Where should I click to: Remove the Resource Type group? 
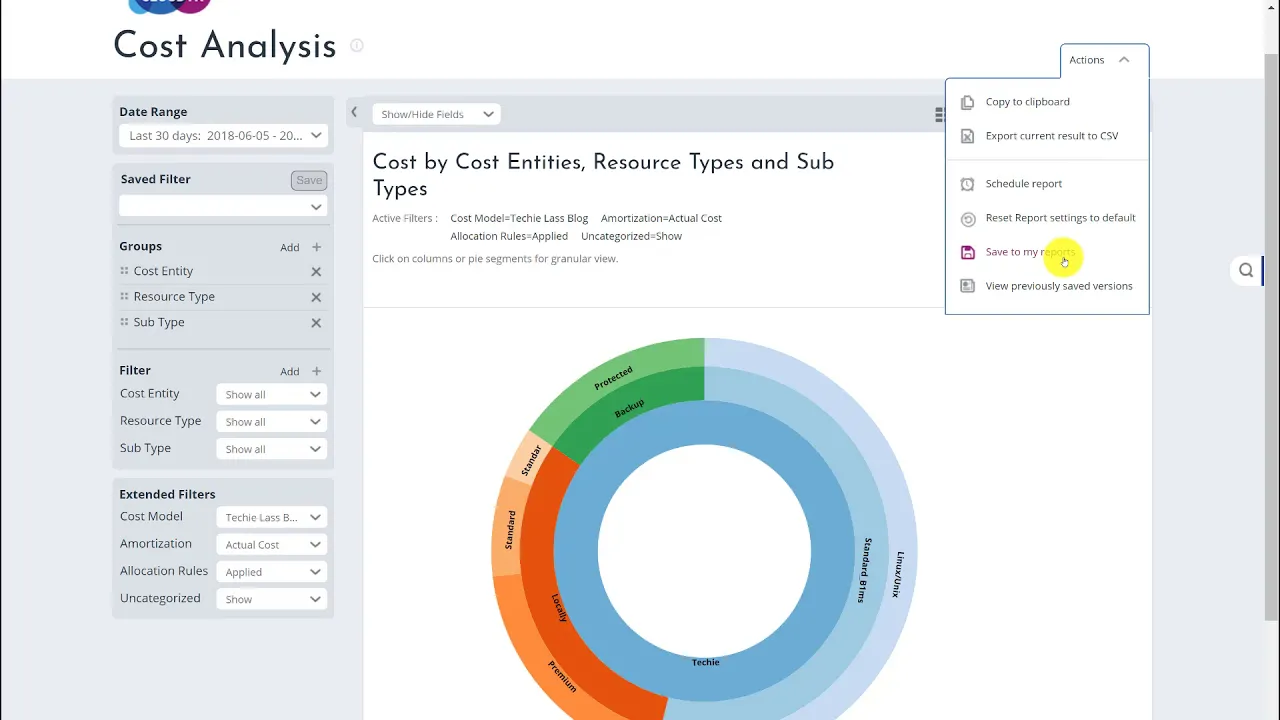(316, 297)
